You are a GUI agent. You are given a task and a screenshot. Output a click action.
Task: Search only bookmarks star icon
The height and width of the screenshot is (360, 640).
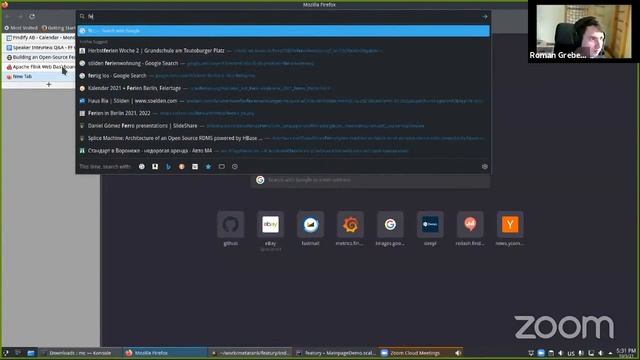pyautogui.click(x=208, y=167)
